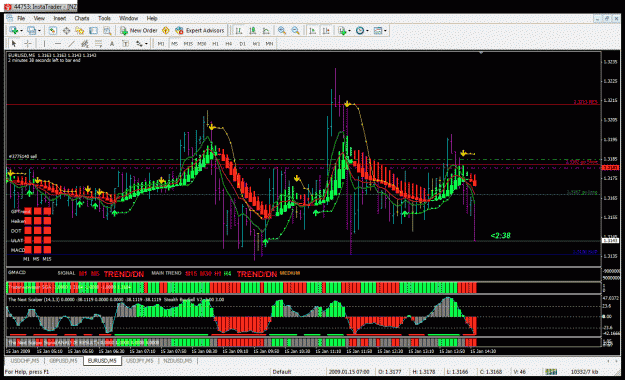This screenshot has width=625, height=380.
Task: Draw a vertical line tool
Action: click(x=44, y=43)
